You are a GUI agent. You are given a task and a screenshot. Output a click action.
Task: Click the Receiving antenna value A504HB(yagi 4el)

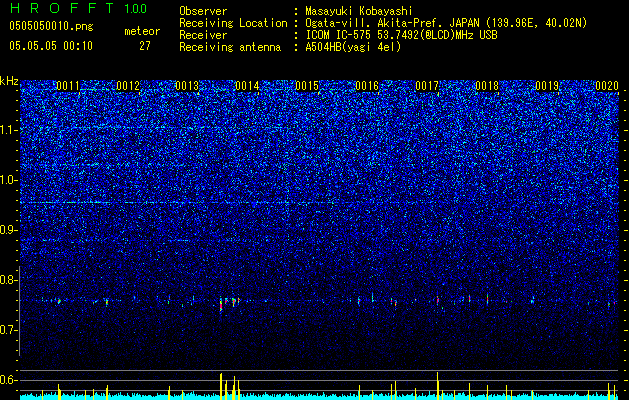pos(353,47)
